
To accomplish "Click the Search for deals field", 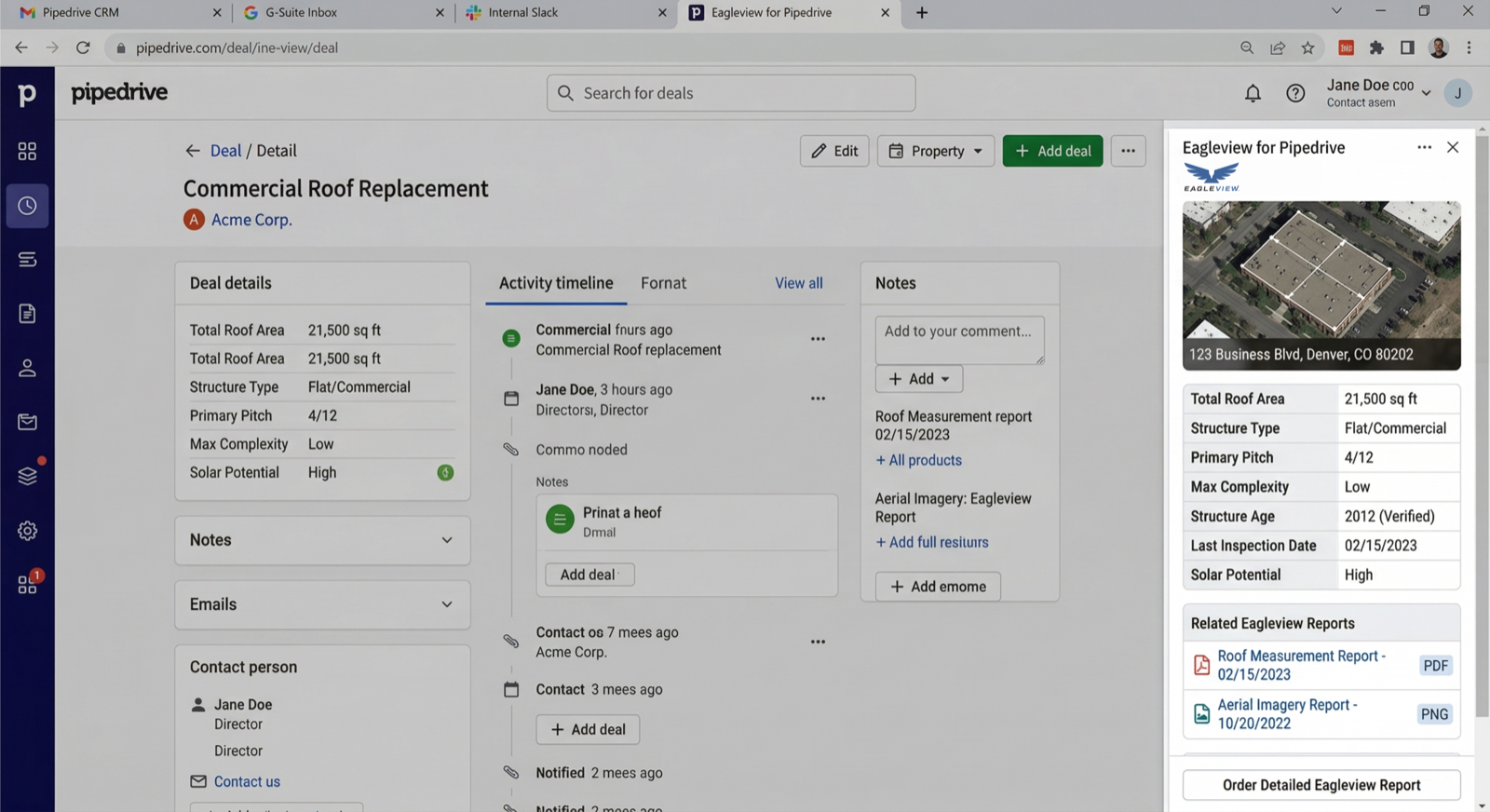I will pos(731,93).
